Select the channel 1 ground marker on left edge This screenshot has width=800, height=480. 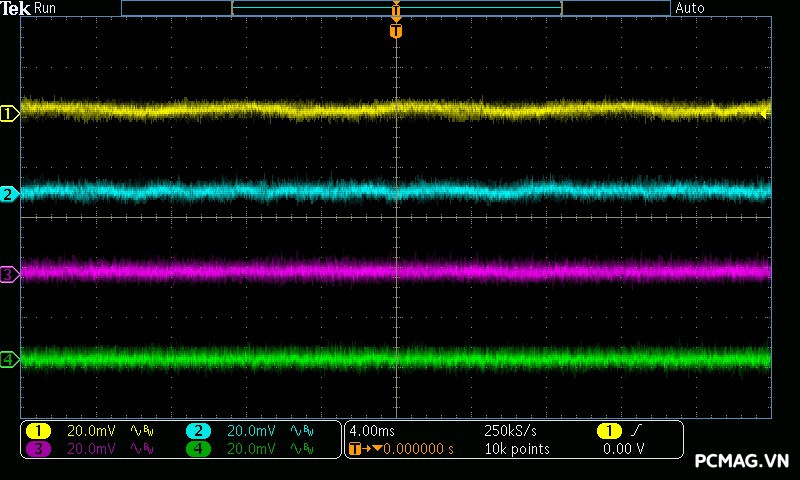[x=9, y=114]
